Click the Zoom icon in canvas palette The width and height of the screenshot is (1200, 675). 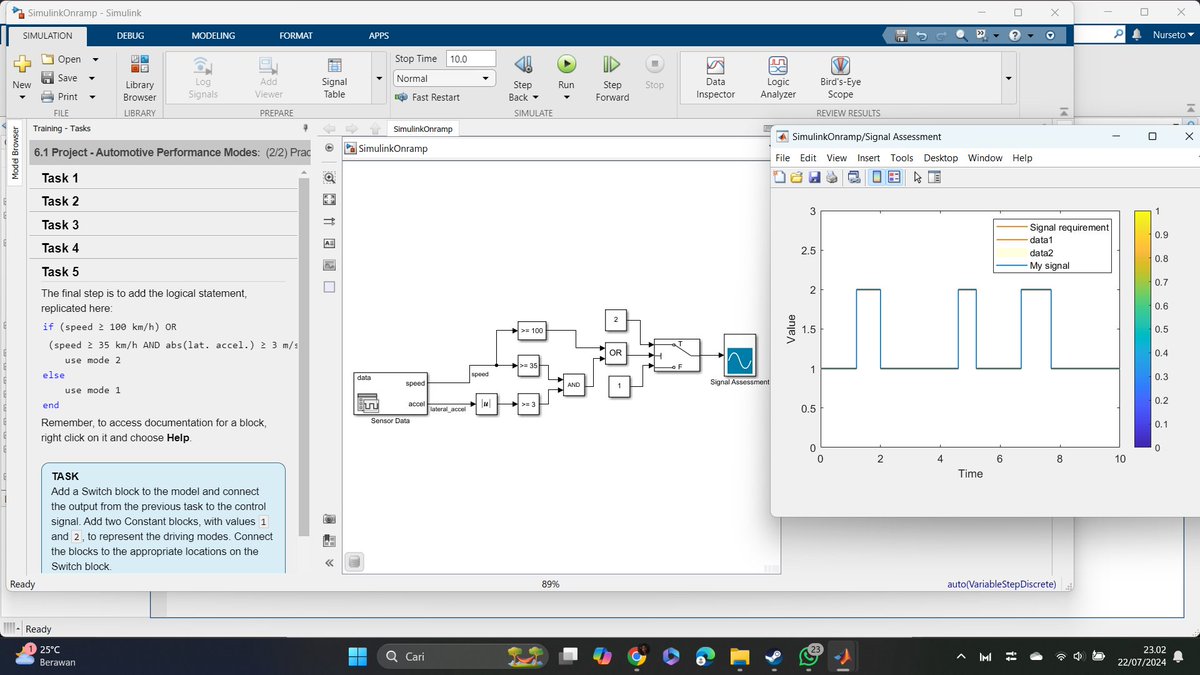pyautogui.click(x=330, y=177)
